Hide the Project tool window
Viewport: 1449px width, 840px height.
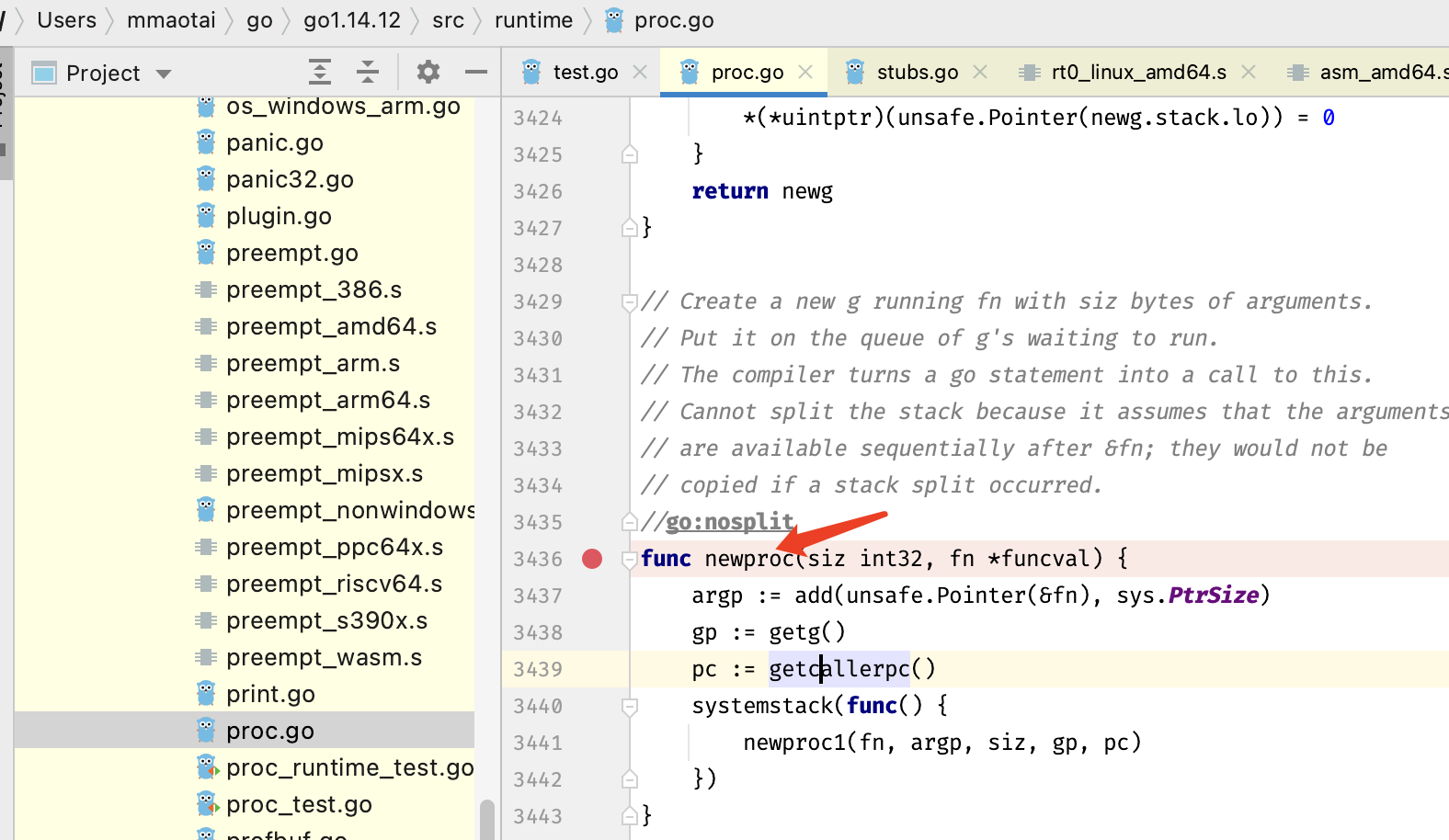(x=476, y=72)
